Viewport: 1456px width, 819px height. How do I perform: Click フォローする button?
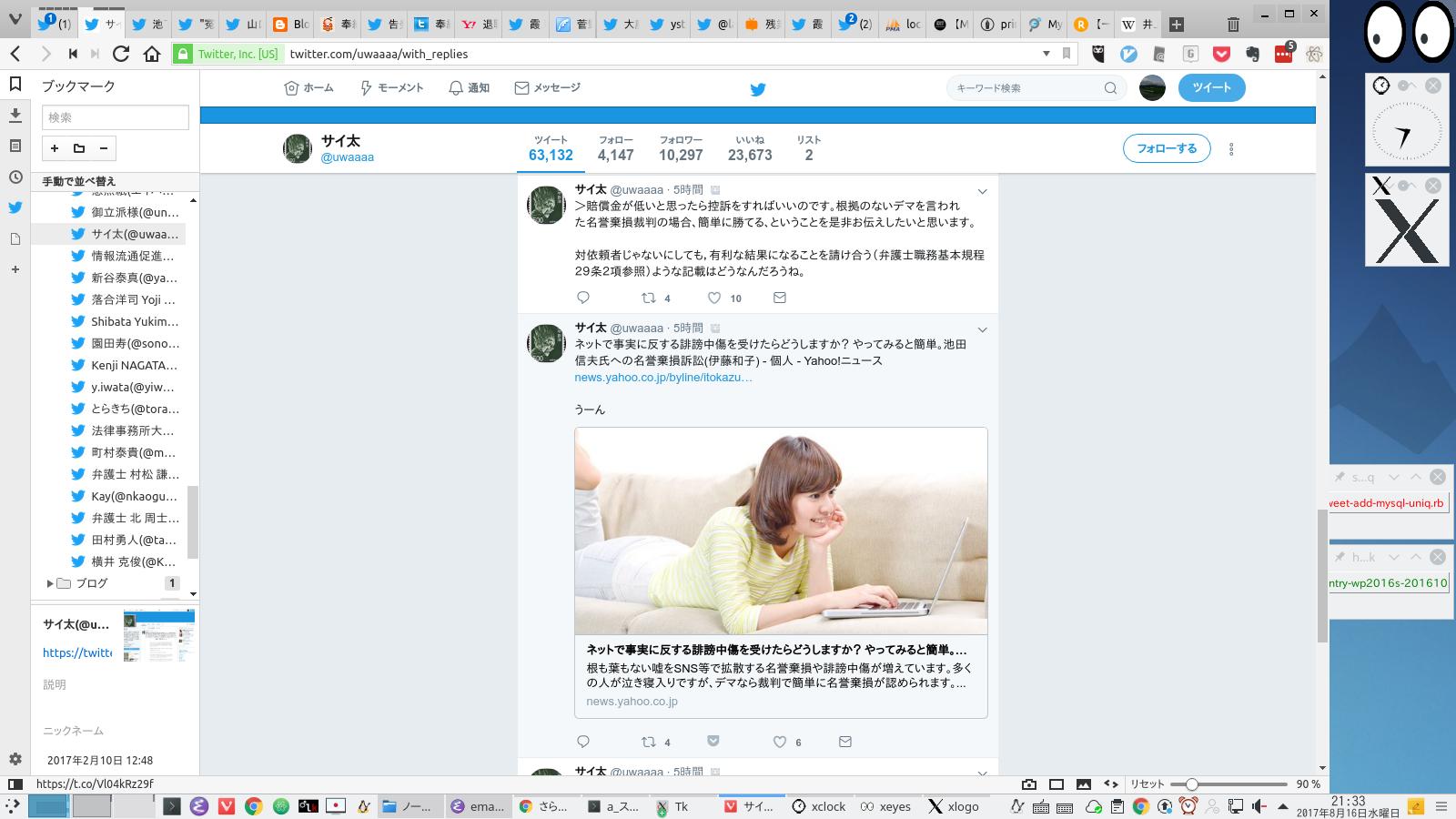[1167, 148]
